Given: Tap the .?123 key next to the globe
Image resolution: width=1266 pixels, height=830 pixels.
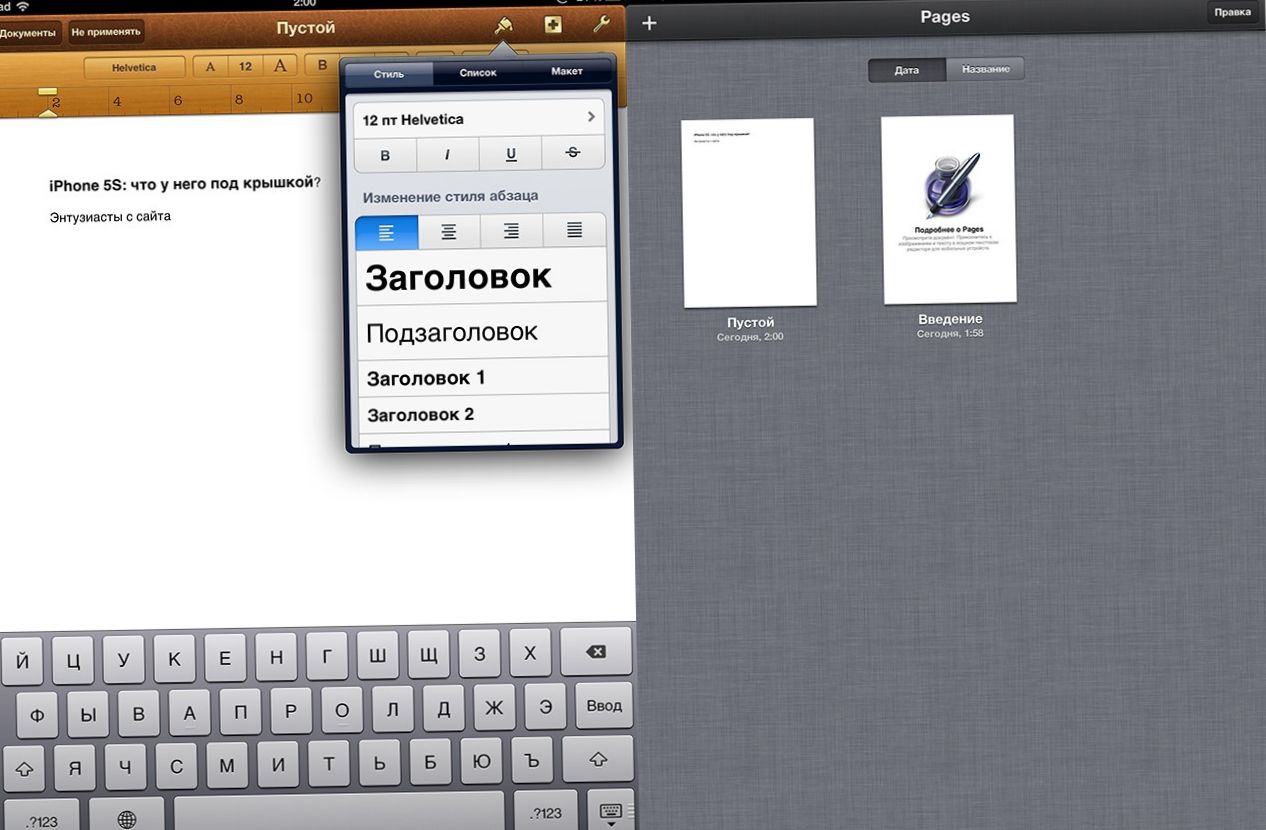Looking at the screenshot, I should pyautogui.click(x=41, y=821).
